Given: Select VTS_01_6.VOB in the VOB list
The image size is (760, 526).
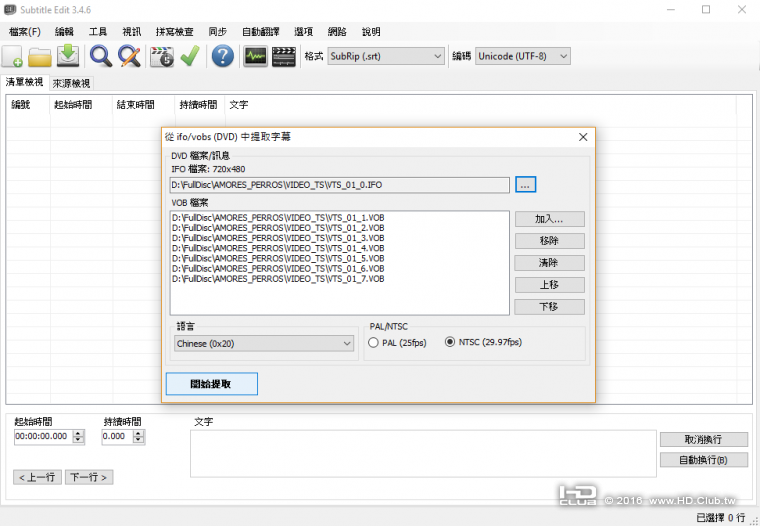Looking at the screenshot, I should (x=278, y=269).
